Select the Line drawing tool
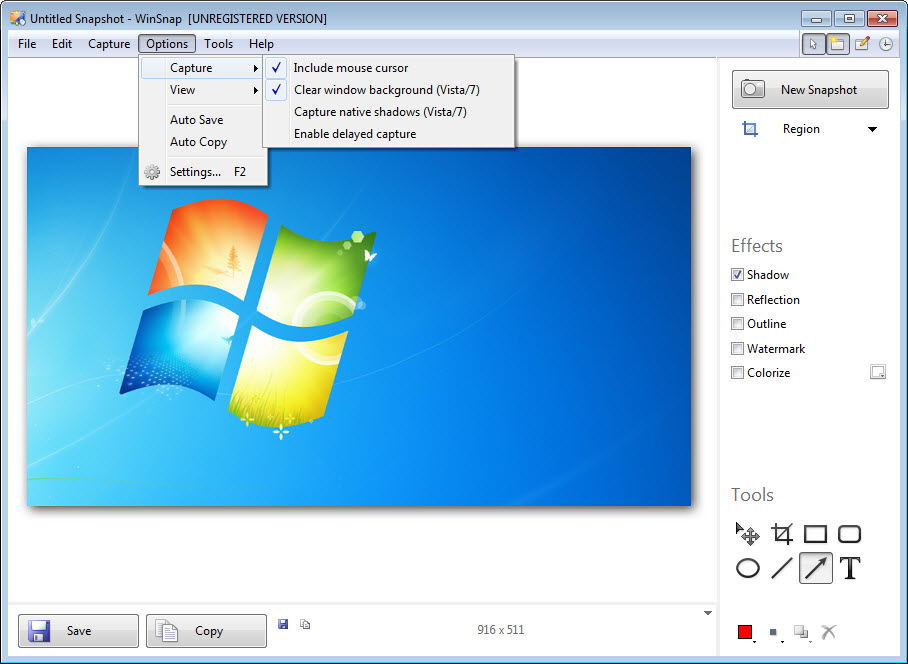 point(782,568)
